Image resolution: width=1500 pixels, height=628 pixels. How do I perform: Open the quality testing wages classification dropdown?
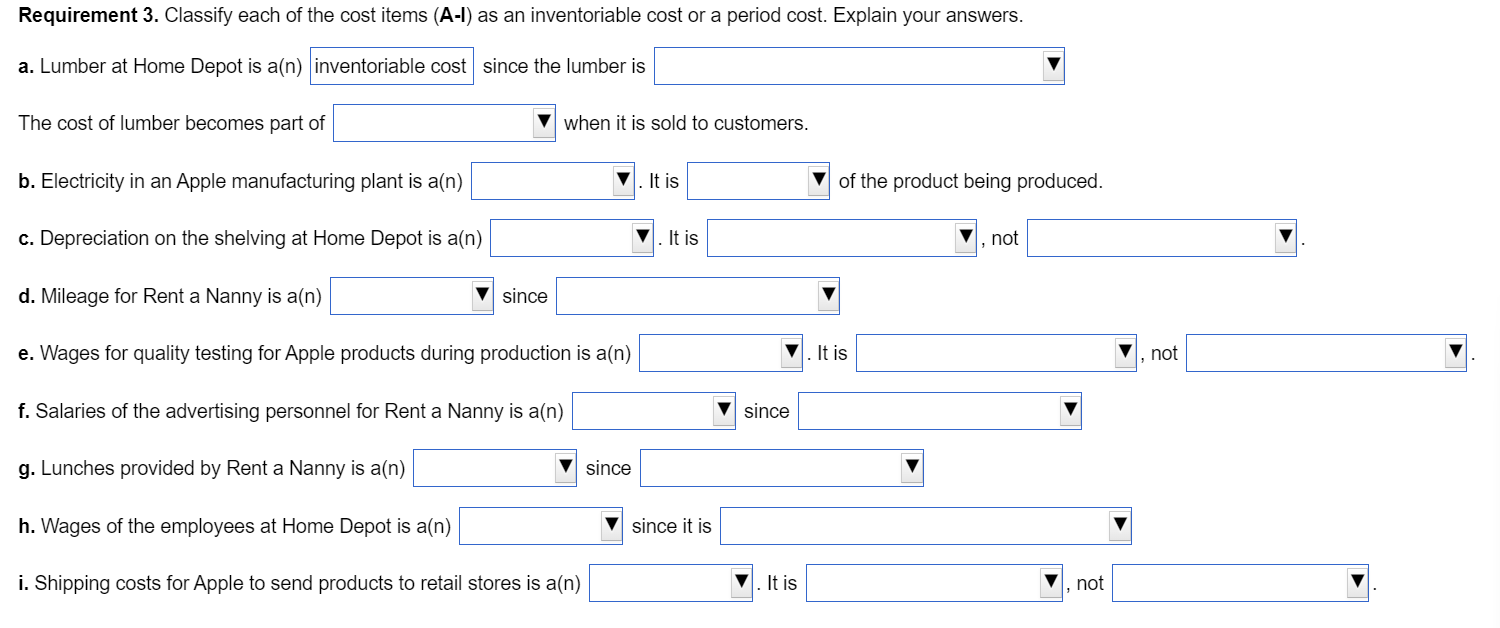tap(789, 352)
